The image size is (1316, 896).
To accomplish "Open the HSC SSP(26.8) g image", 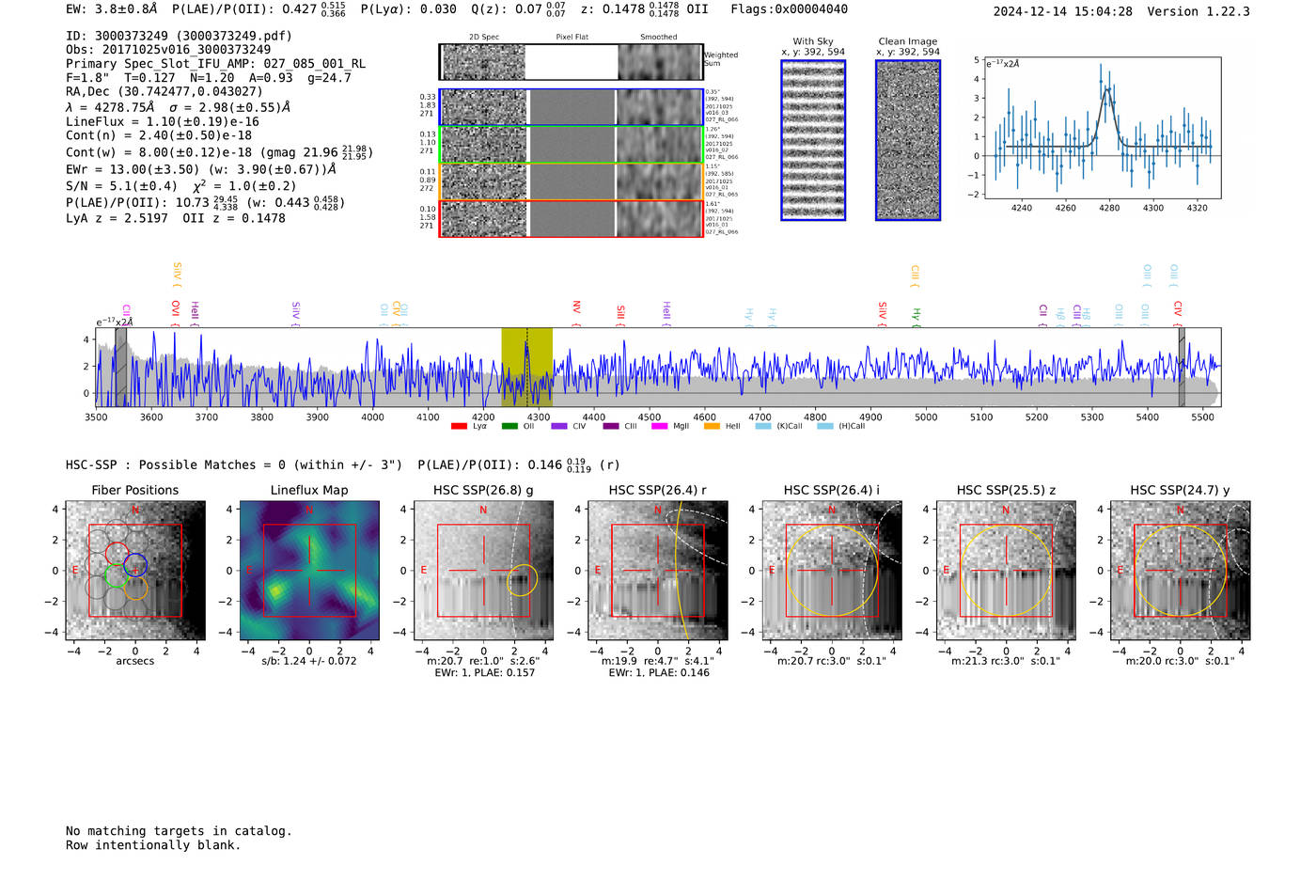I will click(x=483, y=571).
